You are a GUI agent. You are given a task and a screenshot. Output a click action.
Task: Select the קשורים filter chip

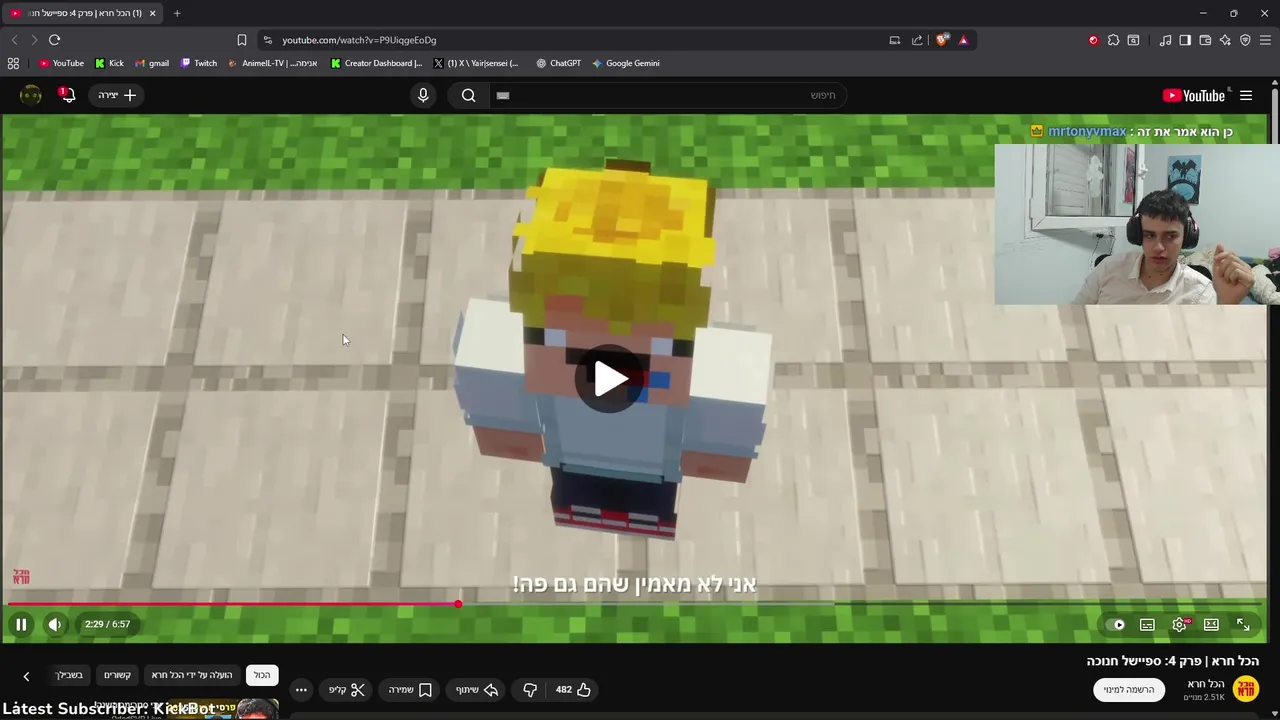coord(118,675)
